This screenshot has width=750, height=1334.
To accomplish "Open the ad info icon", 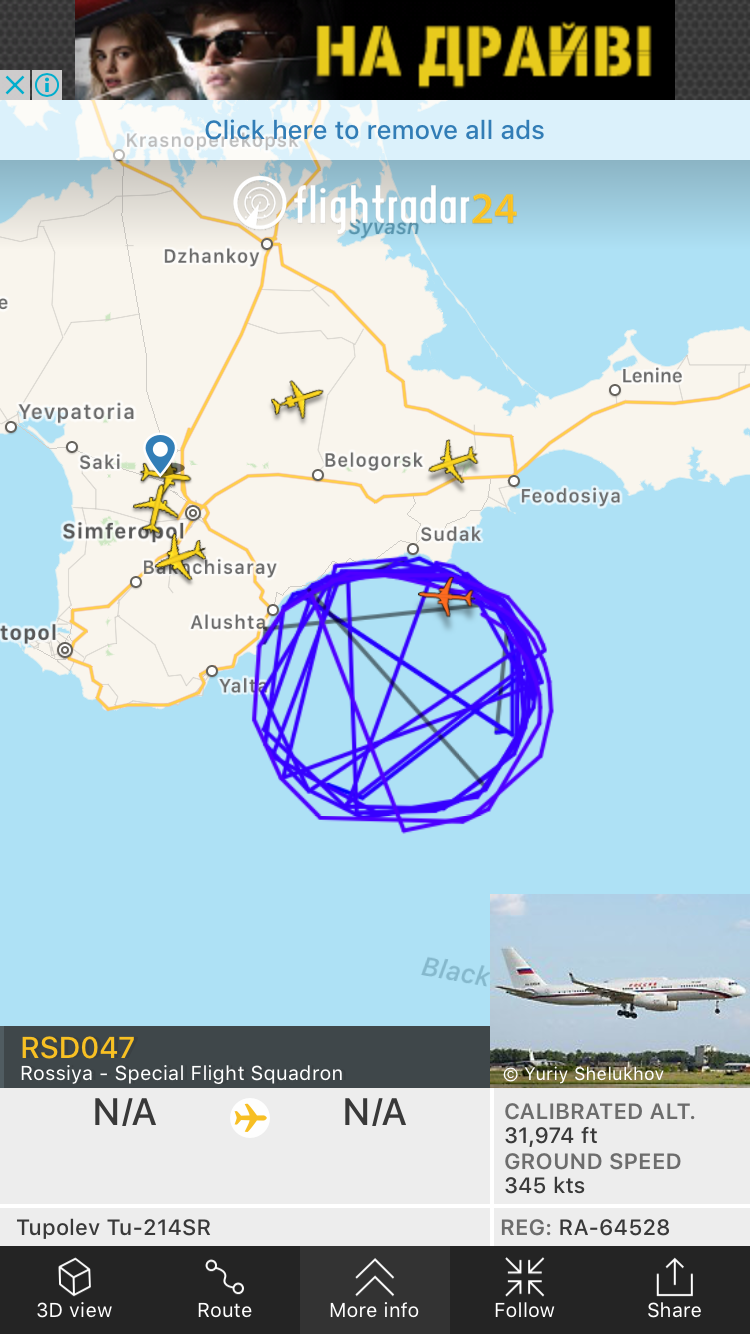I will (x=47, y=85).
